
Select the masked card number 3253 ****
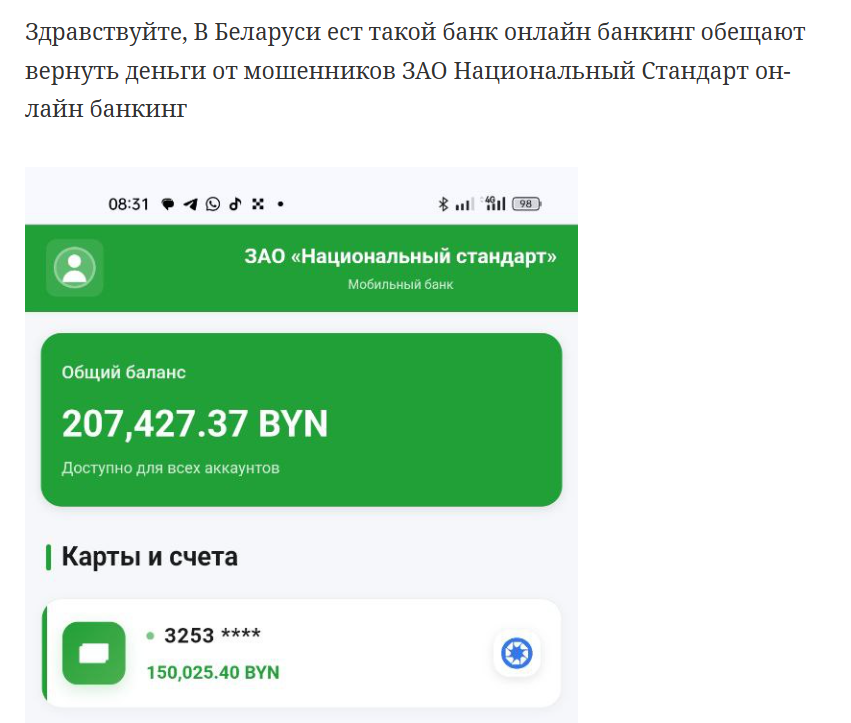point(212,636)
